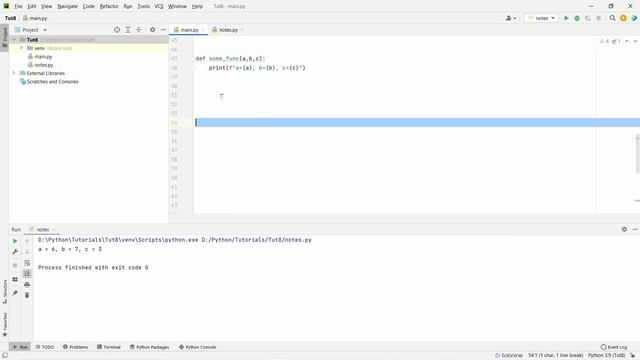The image size is (640, 360).
Task: Open the Python Console tool window
Action: (198, 347)
